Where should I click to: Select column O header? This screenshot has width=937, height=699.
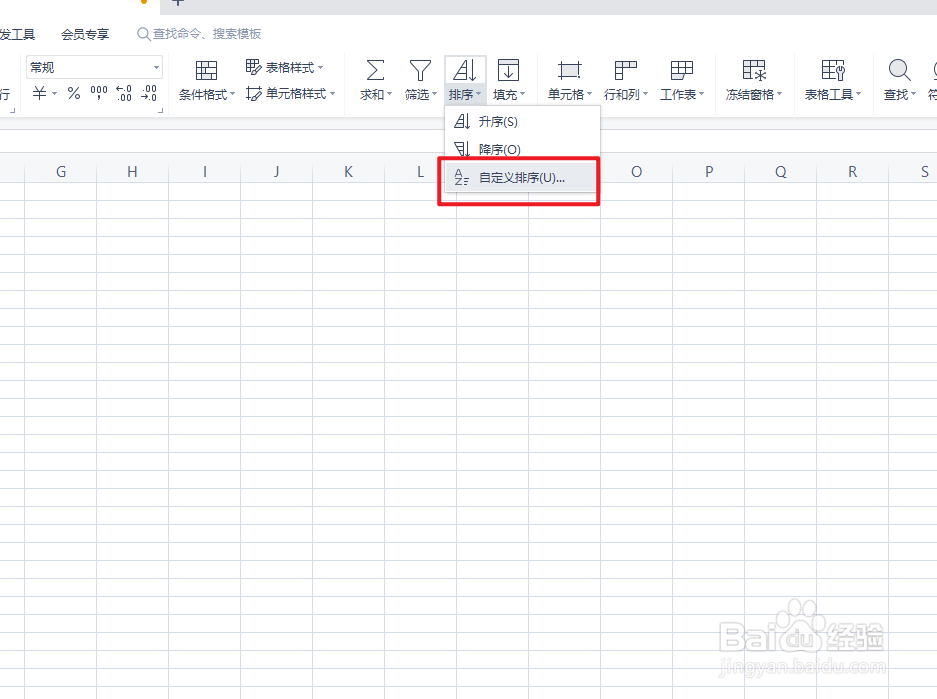[636, 172]
